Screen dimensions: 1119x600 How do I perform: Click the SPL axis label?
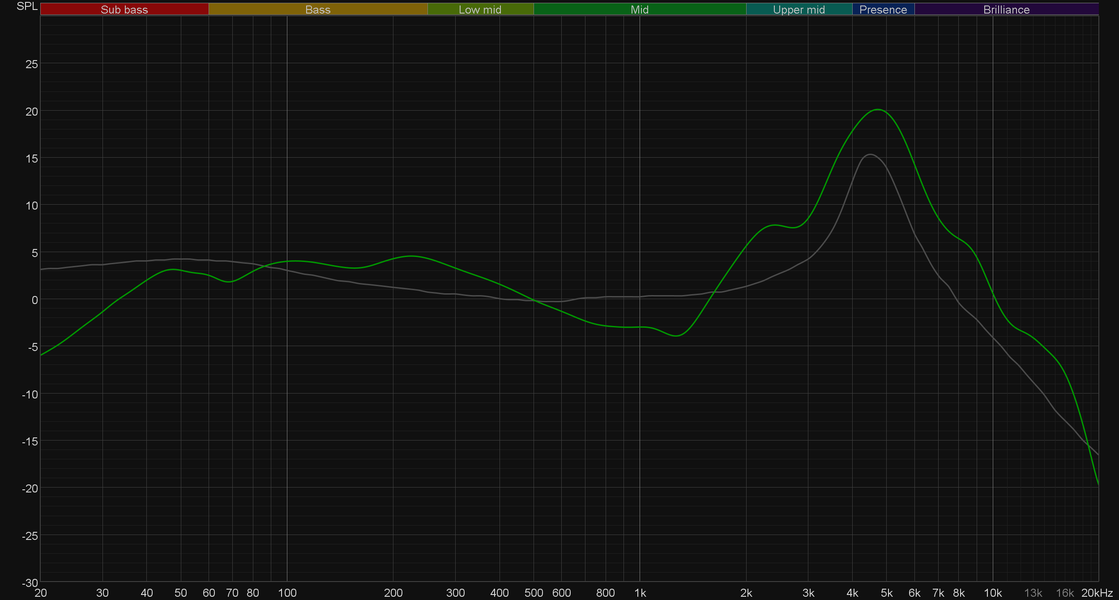tap(27, 6)
